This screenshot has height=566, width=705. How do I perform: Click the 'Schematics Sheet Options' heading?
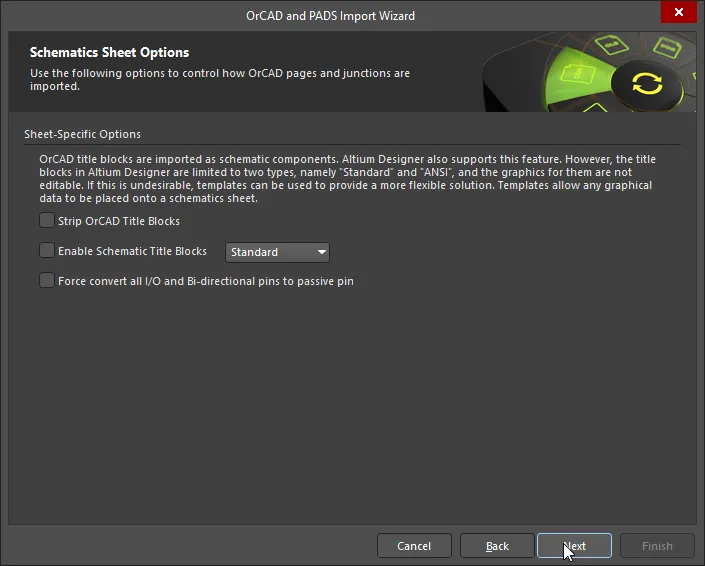tap(109, 53)
